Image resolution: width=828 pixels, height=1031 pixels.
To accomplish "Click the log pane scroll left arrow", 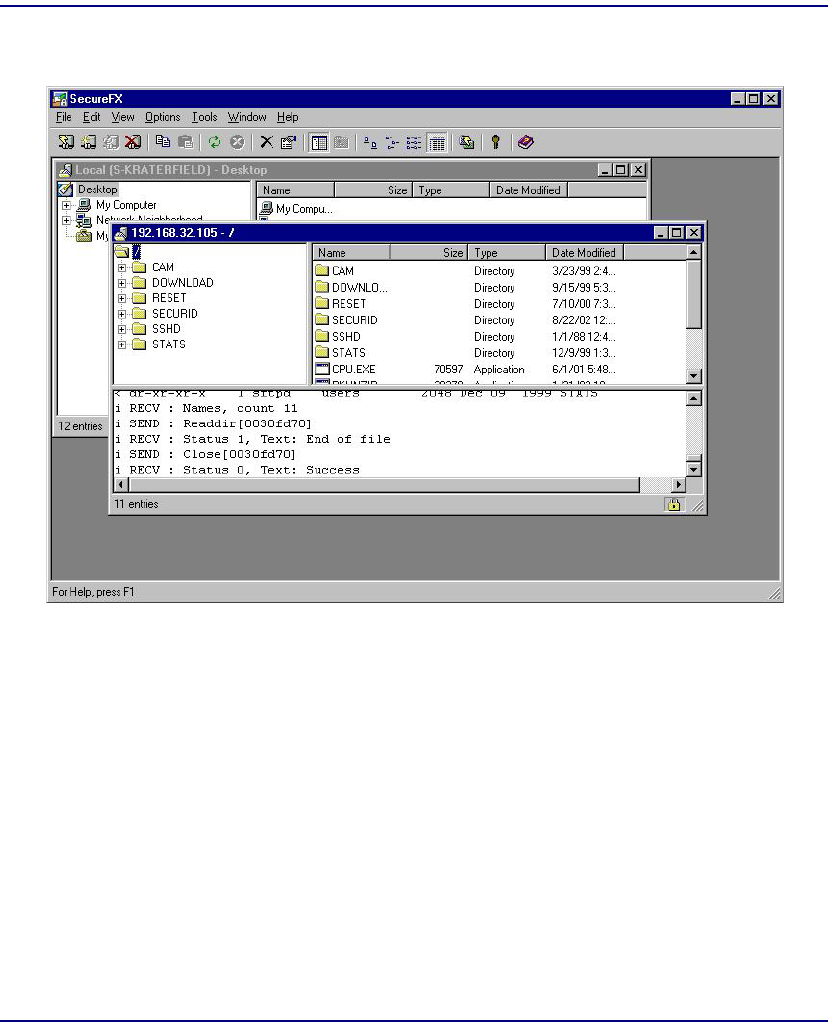I will [122, 485].
